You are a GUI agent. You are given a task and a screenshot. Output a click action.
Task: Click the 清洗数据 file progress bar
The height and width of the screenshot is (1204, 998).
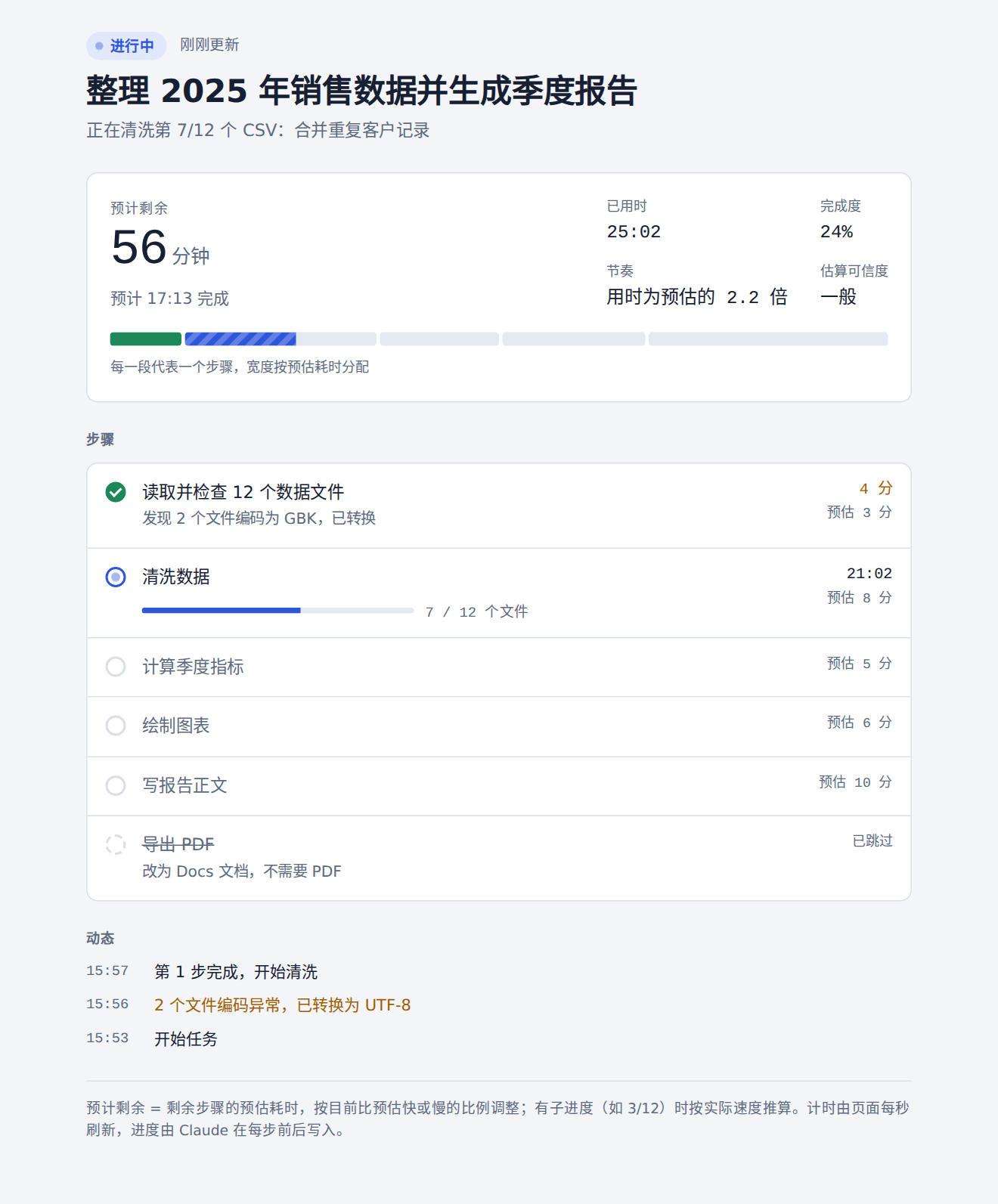(277, 611)
